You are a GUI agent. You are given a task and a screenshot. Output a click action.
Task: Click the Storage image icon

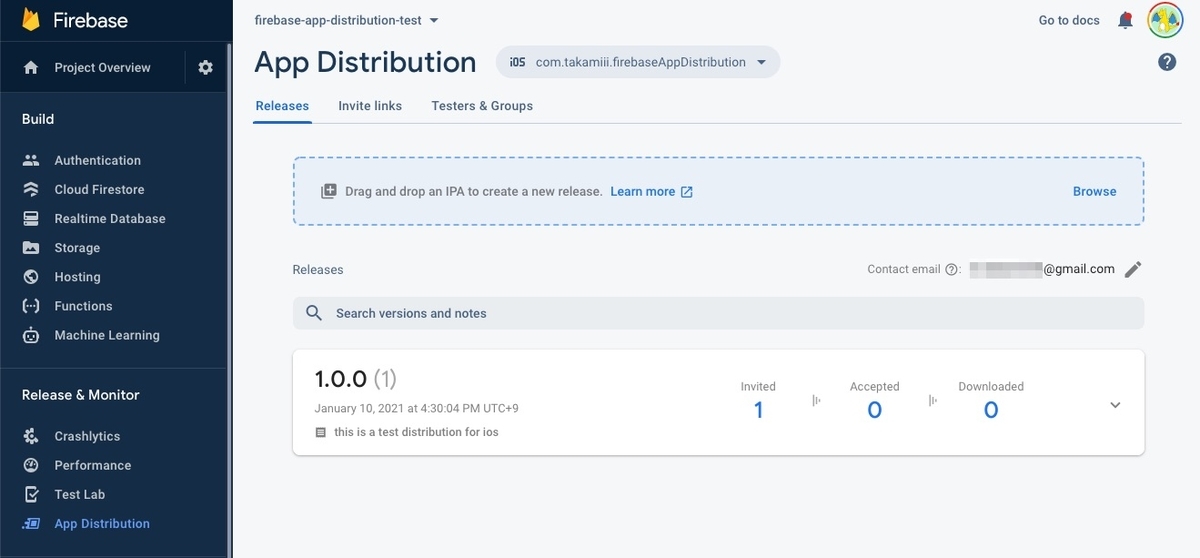pyautogui.click(x=31, y=247)
